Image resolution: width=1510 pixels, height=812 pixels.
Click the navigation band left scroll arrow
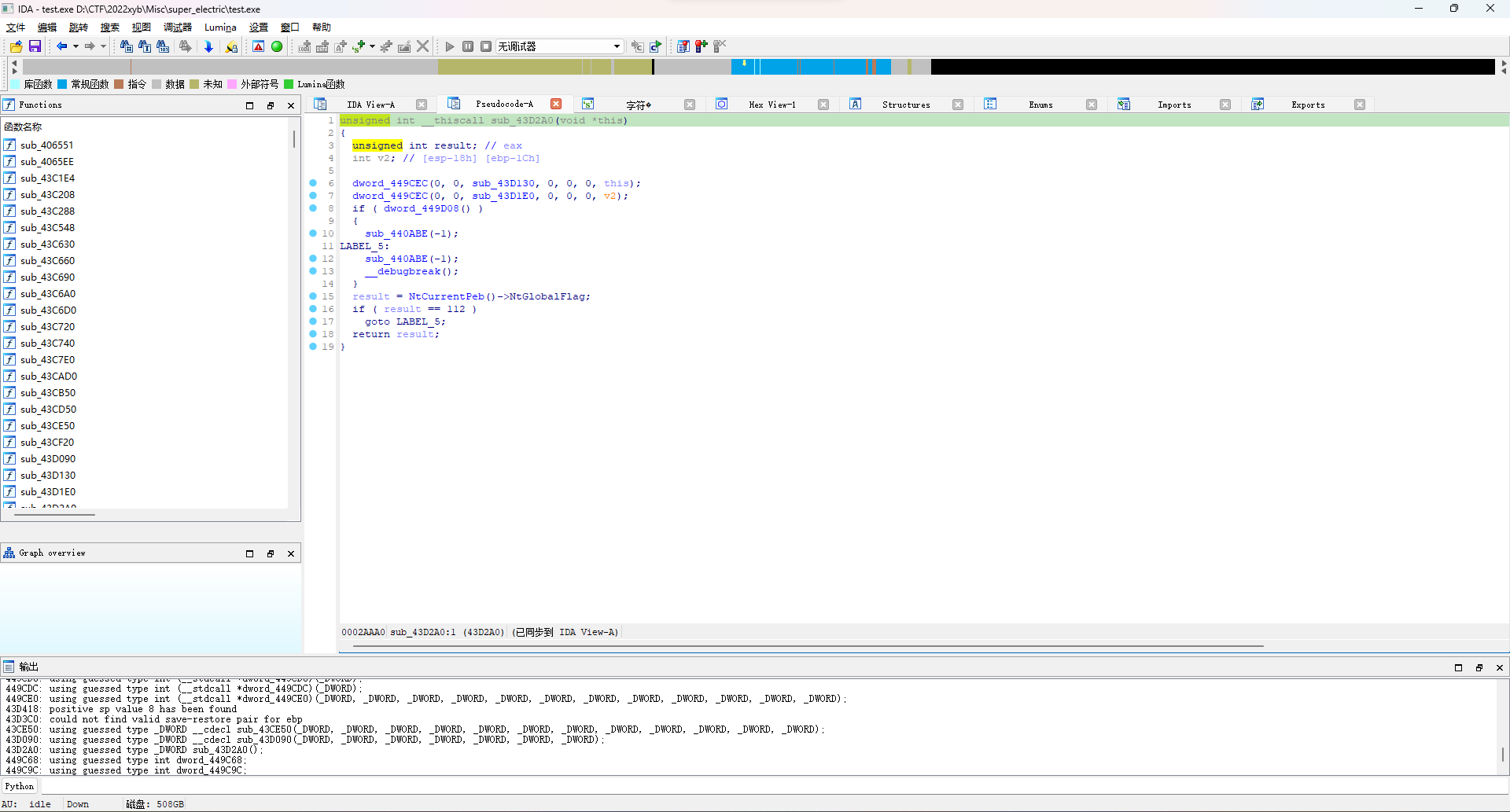(x=14, y=62)
